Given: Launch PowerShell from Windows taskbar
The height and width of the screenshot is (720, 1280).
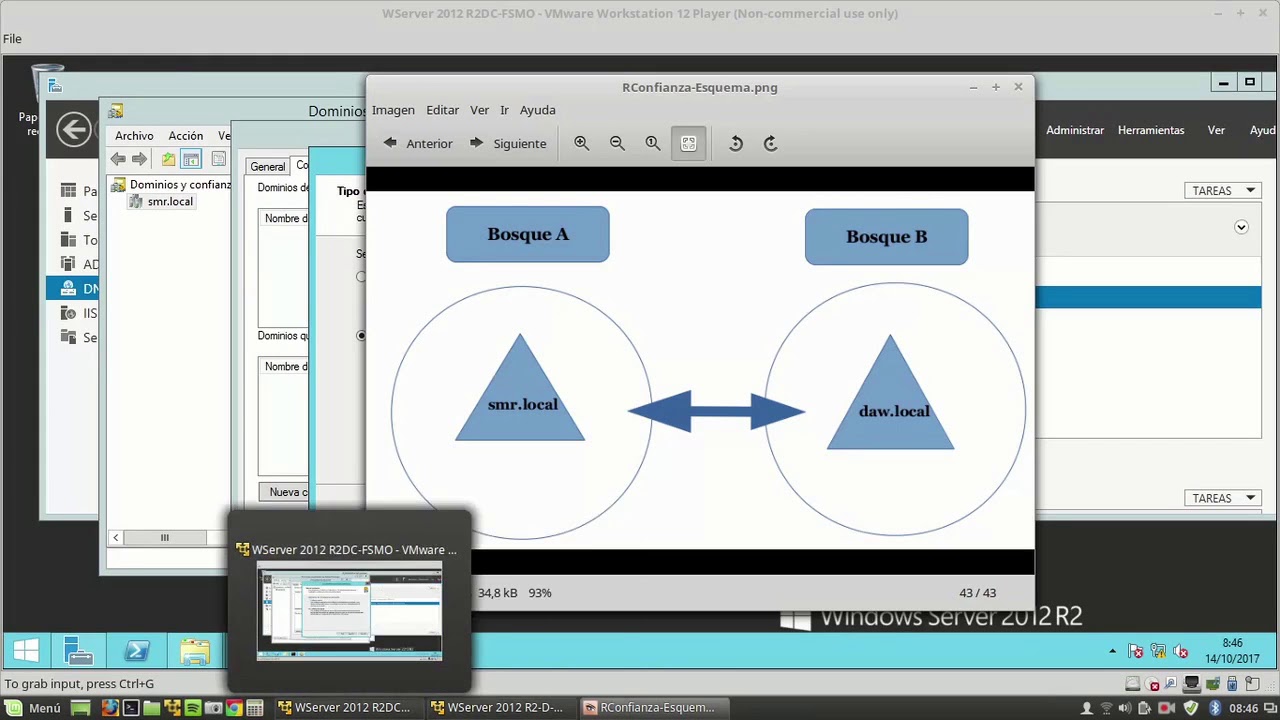Looking at the screenshot, I should pyautogui.click(x=137, y=652).
